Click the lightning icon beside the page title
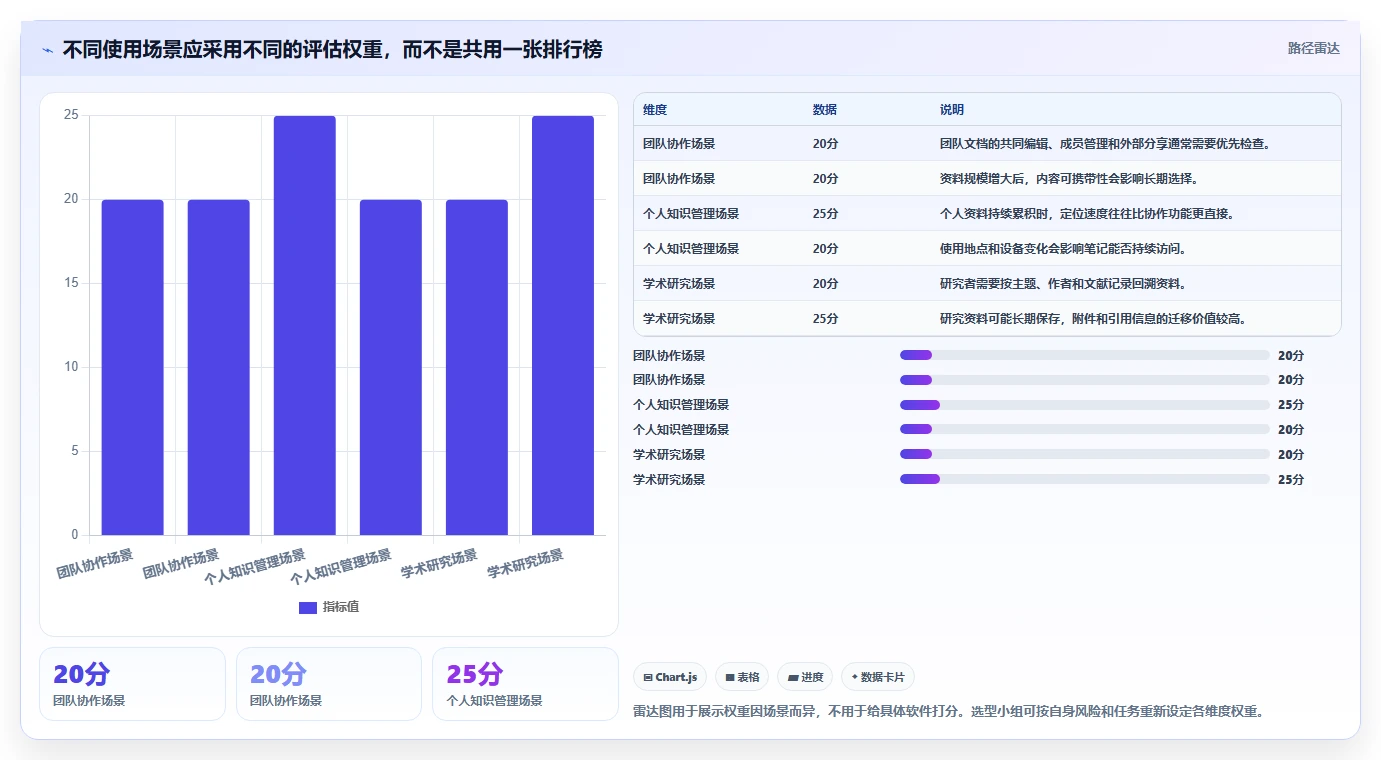 pos(48,50)
